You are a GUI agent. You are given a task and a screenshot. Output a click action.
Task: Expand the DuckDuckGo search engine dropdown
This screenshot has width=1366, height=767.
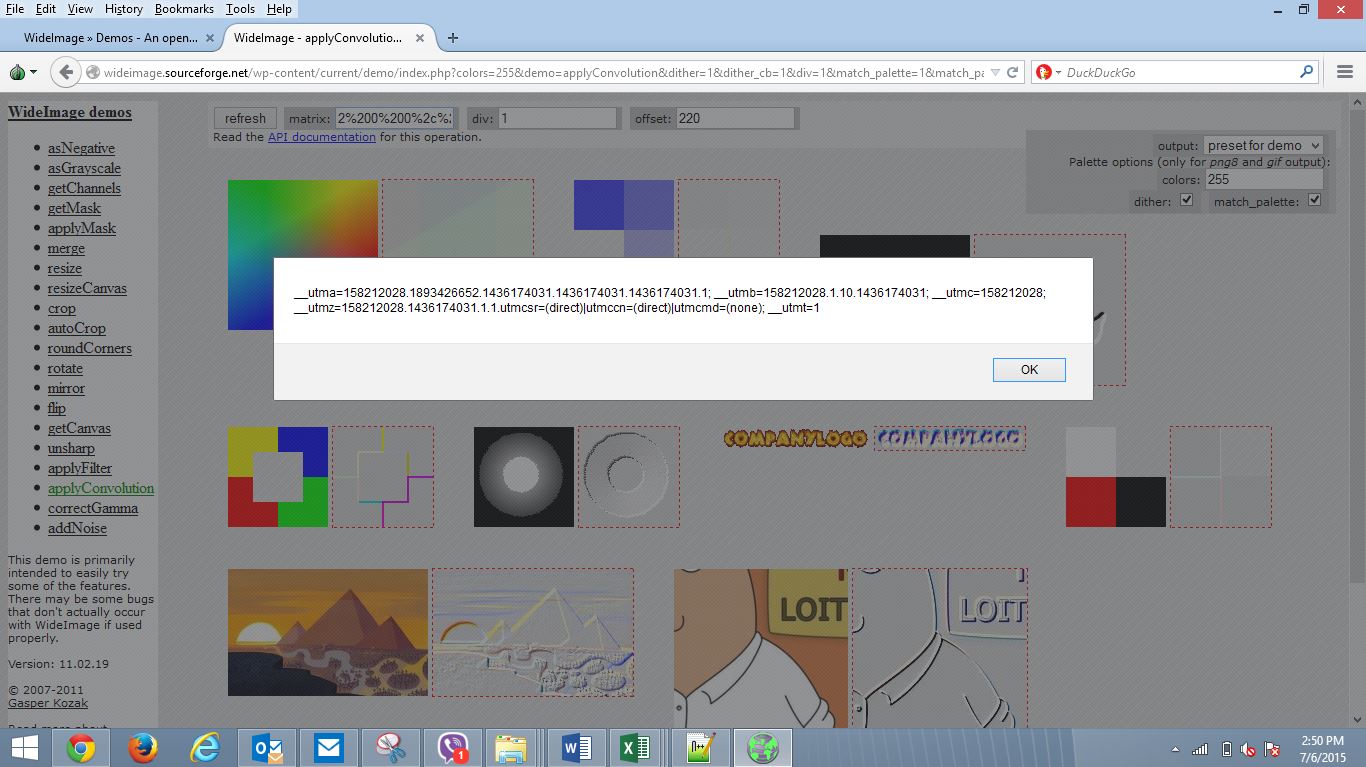pos(1048,72)
